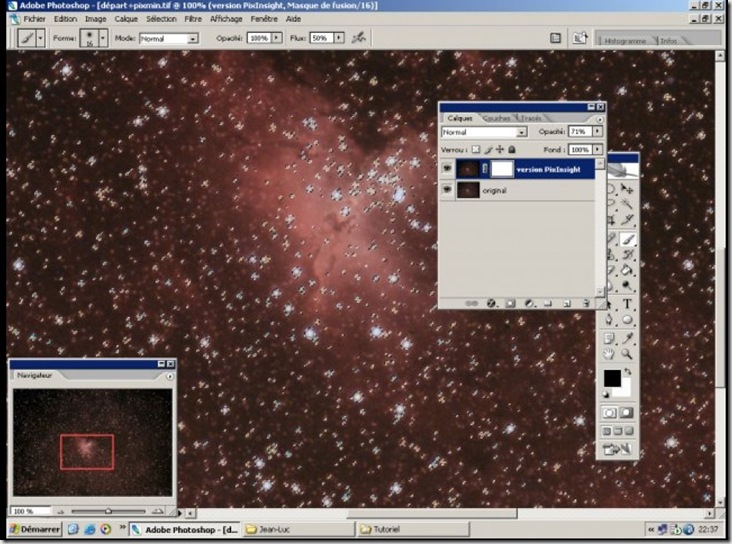Viewport: 732px width, 544px height.
Task: Select the Hand tool
Action: (609, 354)
